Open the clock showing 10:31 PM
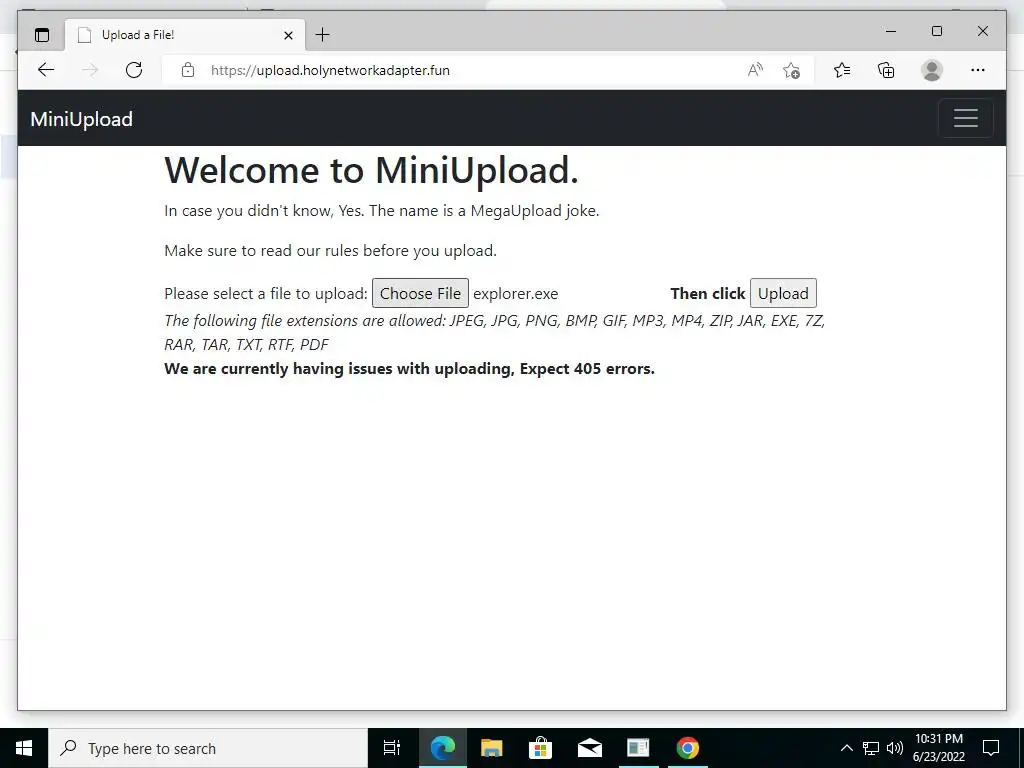The height and width of the screenshot is (768, 1024). 939,748
